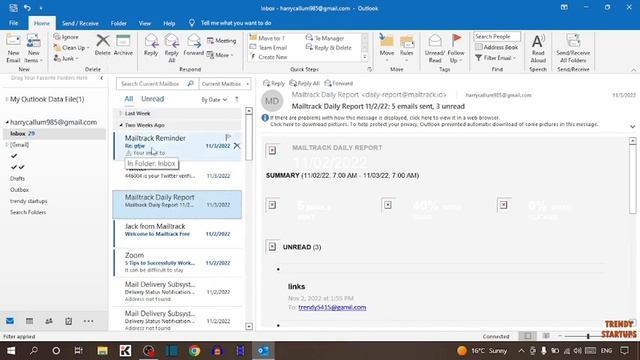This screenshot has height=360, width=640.
Task: Expand the My Outlook Data File(1) node
Action: [x=7, y=99]
